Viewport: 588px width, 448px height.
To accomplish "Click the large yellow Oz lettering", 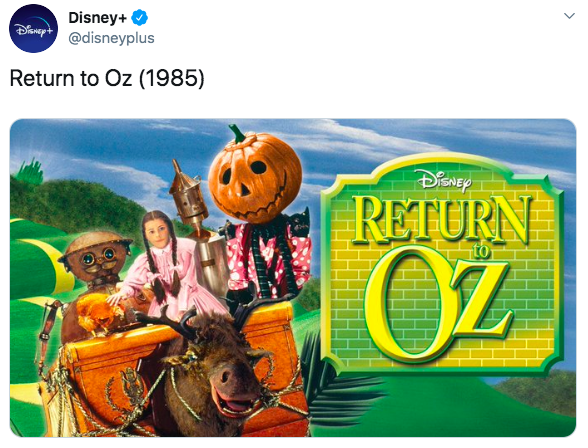I will (x=439, y=306).
